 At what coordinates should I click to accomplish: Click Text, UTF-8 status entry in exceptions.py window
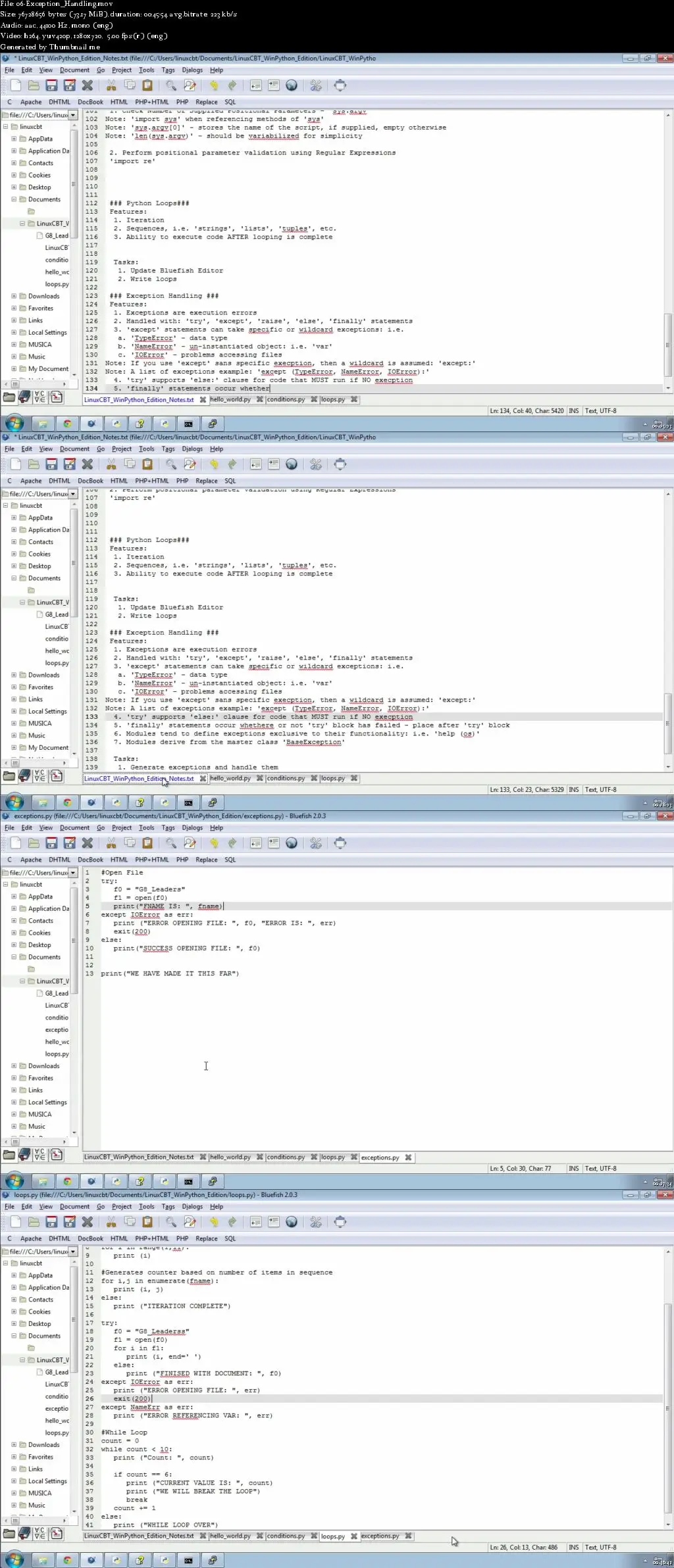(x=601, y=1168)
